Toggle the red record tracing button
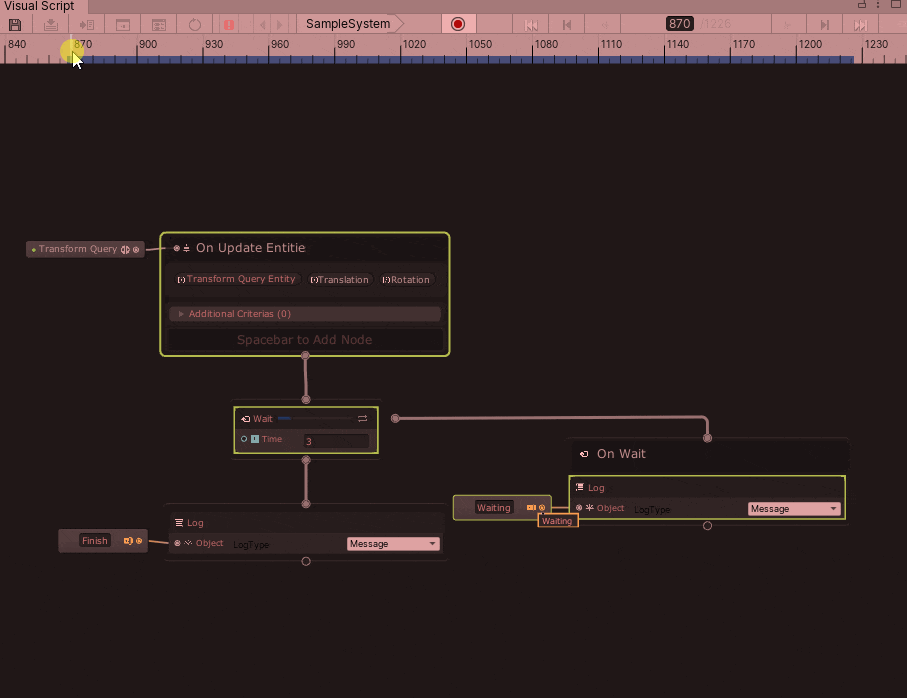907x698 pixels. [458, 24]
